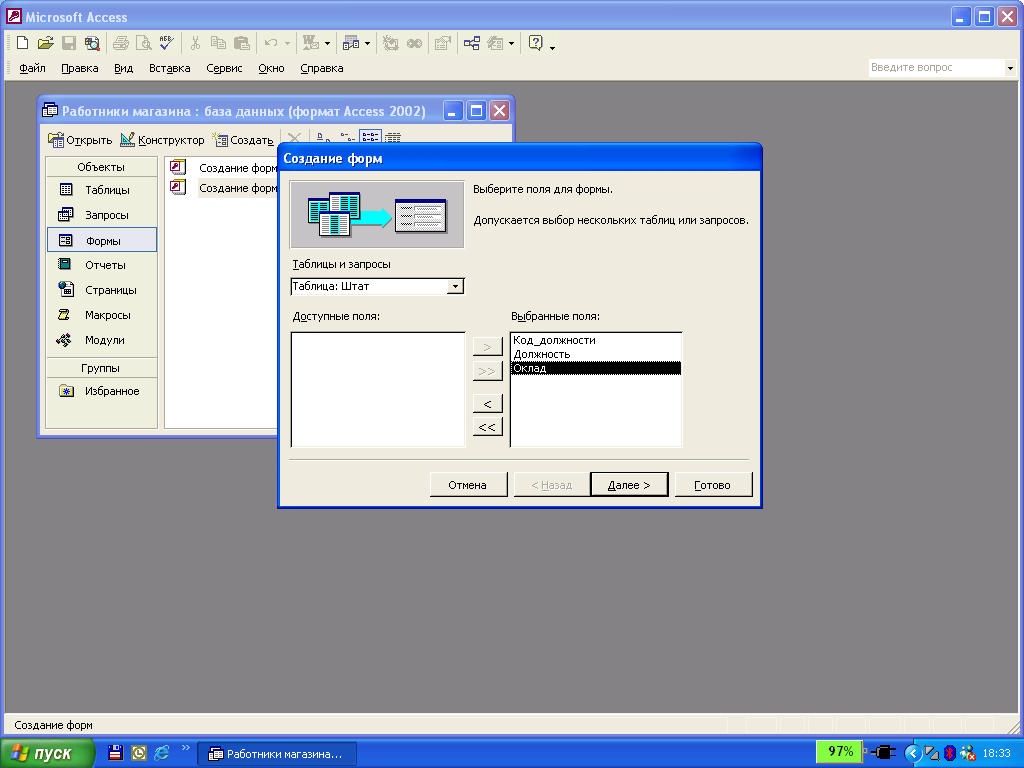Click the New database icon
This screenshot has height=768, width=1024.
22,43
